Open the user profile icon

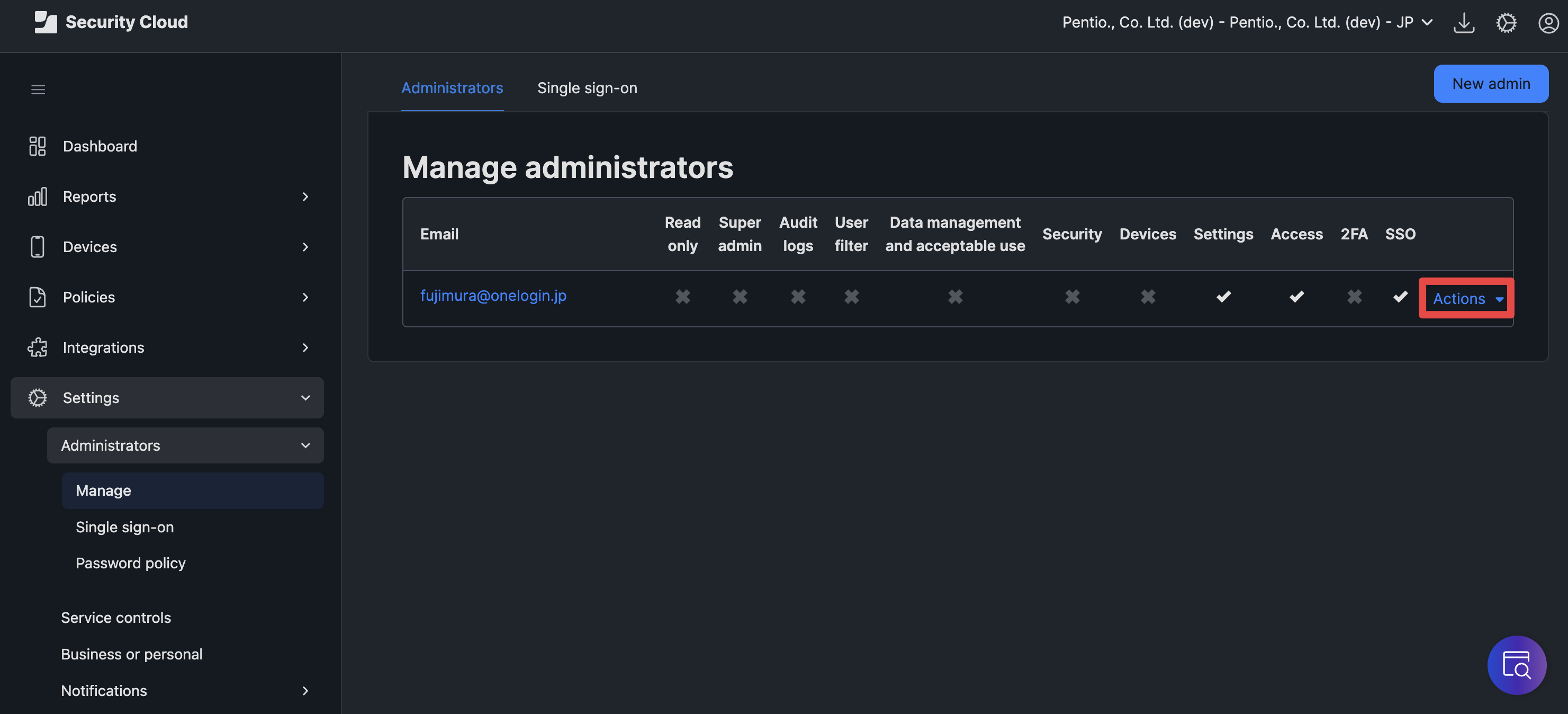click(1548, 23)
